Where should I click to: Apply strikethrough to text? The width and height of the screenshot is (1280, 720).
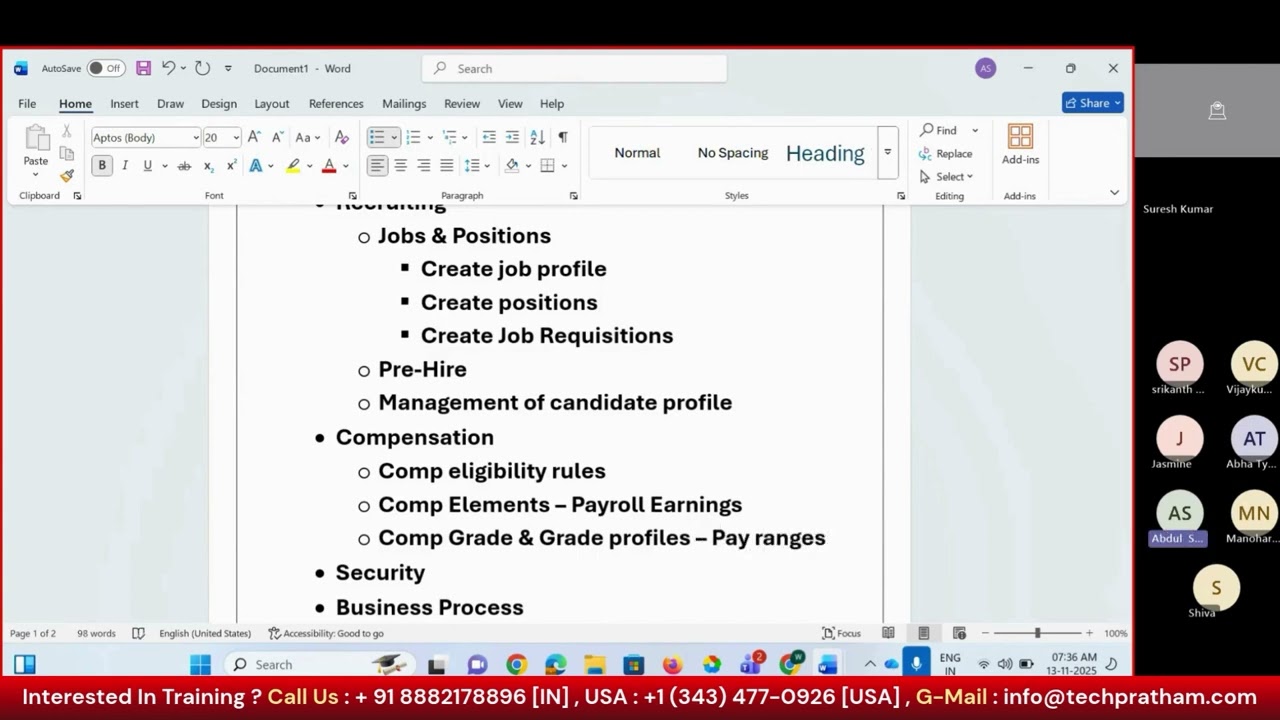(184, 166)
